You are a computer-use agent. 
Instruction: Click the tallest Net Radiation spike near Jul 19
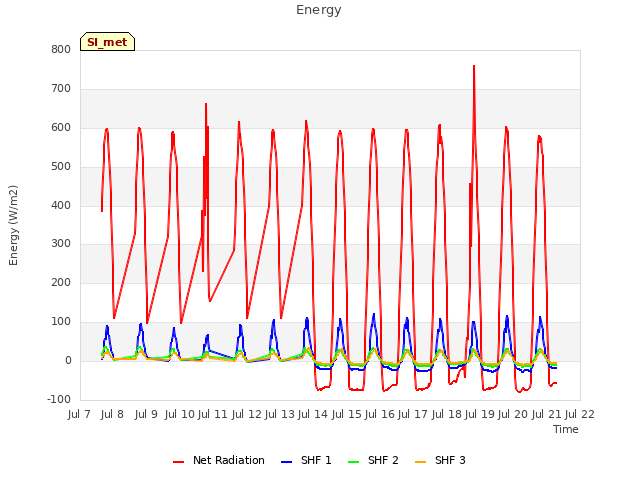(474, 66)
